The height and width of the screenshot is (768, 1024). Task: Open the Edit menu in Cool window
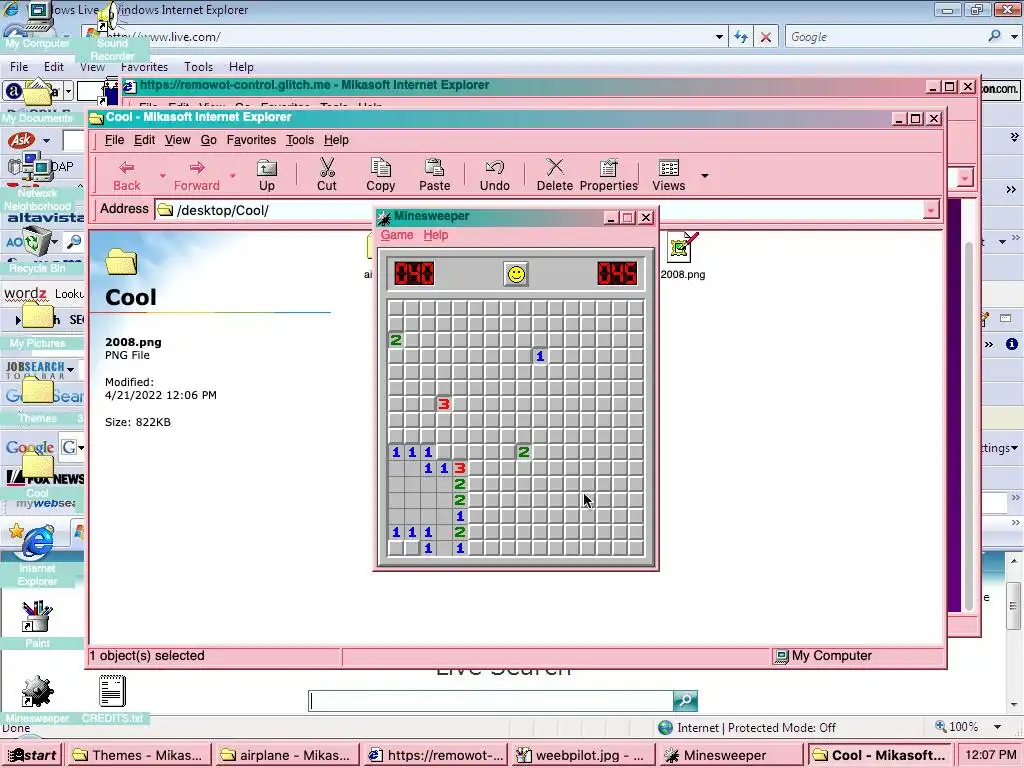point(144,140)
